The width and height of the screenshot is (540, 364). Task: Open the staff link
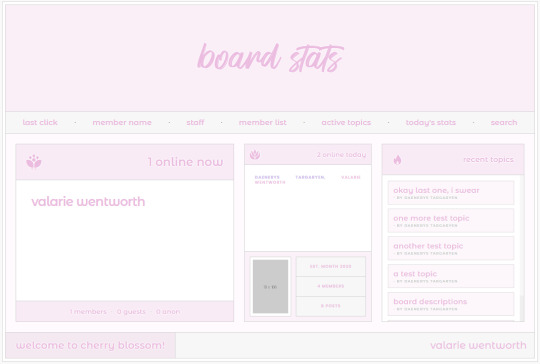click(195, 123)
